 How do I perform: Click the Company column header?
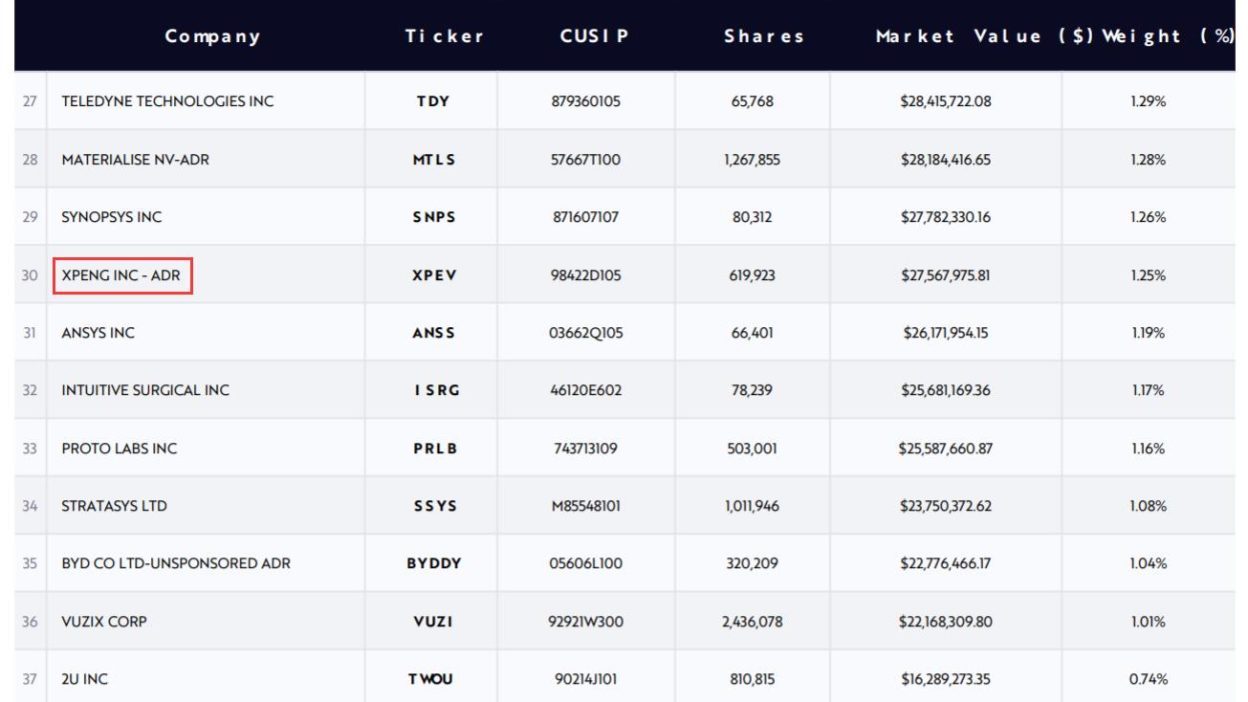coord(213,36)
